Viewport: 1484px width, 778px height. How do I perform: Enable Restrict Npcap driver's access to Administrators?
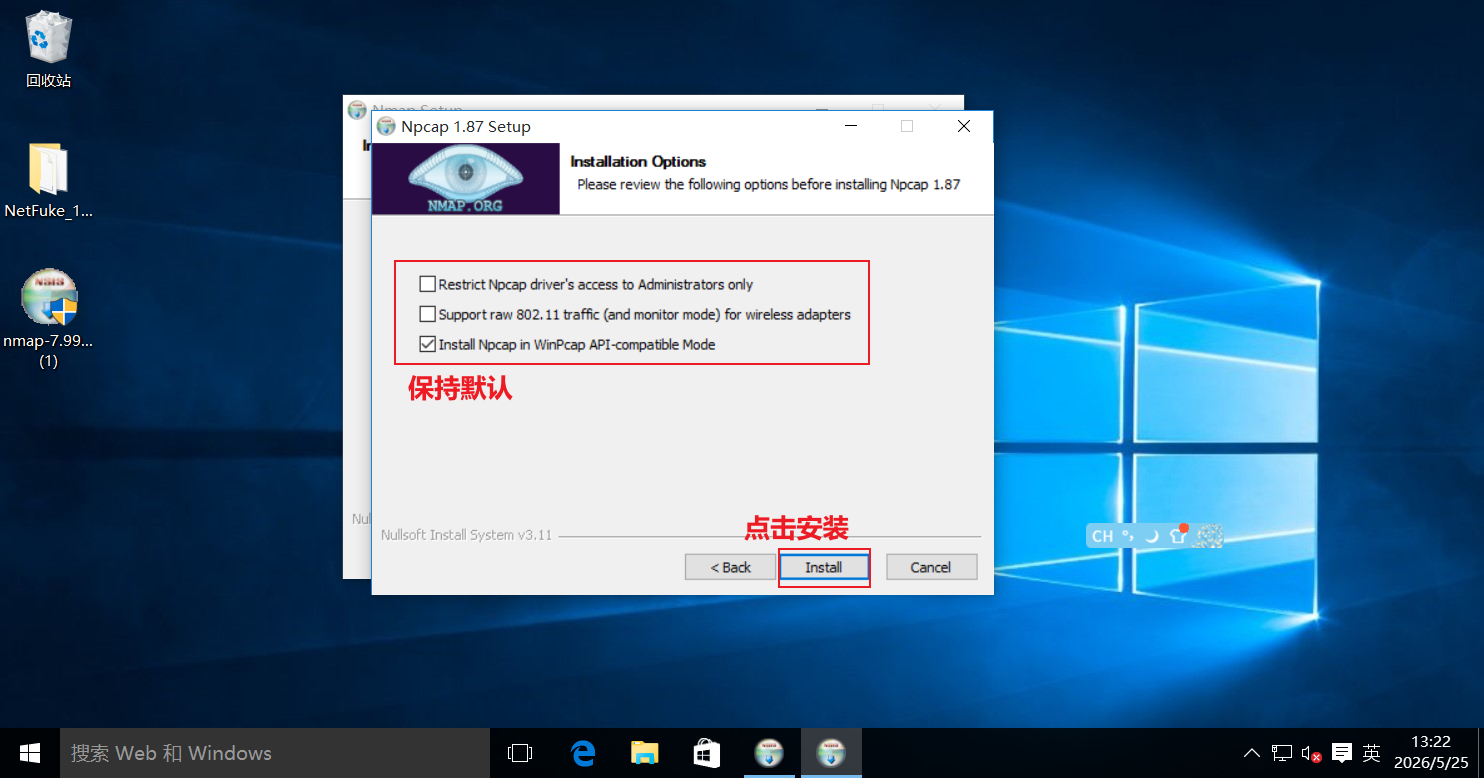(x=428, y=284)
